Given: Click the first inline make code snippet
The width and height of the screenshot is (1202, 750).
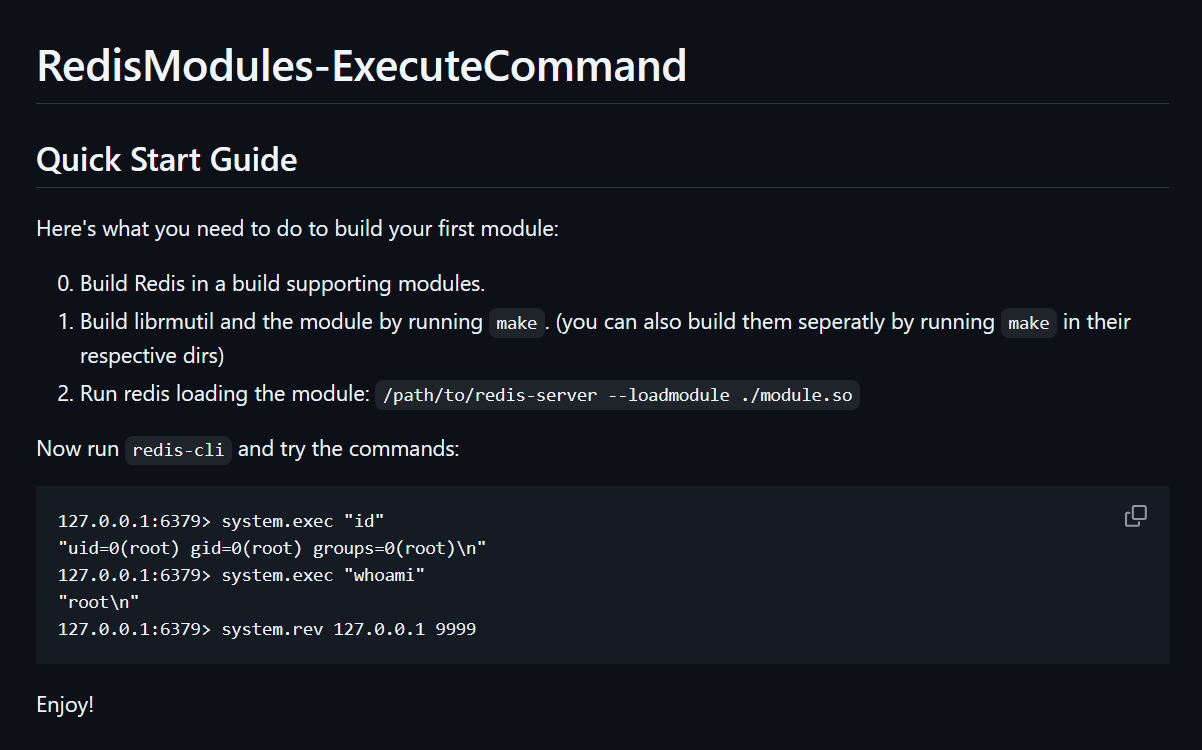Looking at the screenshot, I should [x=516, y=323].
